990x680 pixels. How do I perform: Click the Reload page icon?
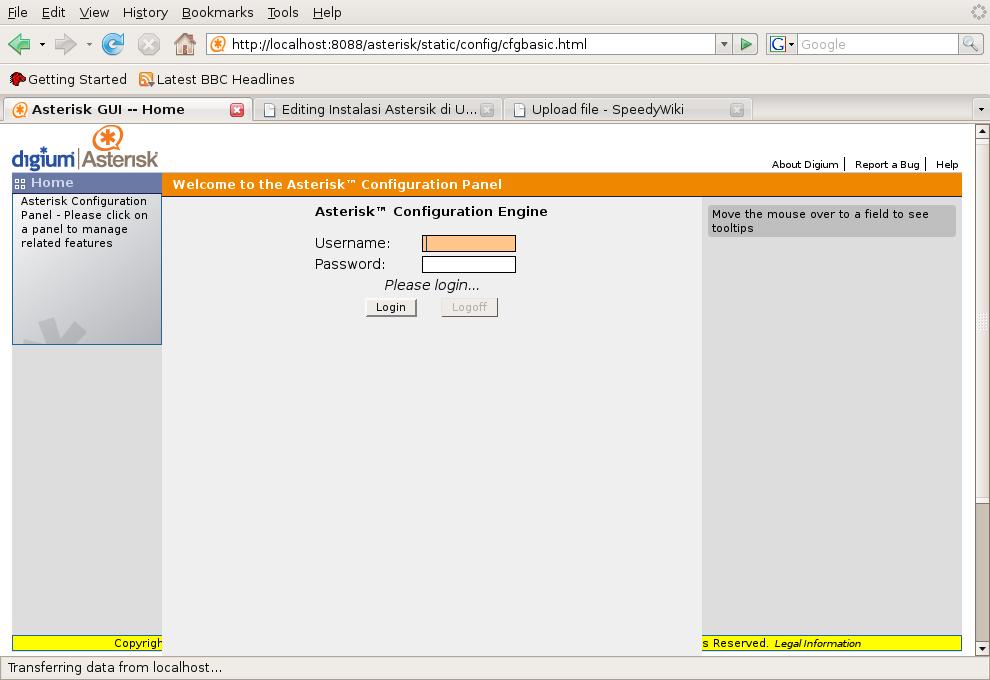(x=113, y=44)
